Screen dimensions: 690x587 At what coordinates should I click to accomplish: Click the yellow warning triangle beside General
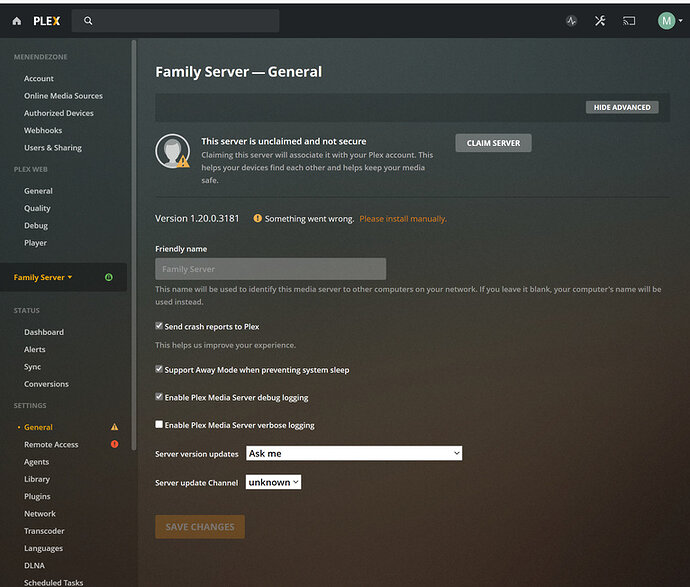coord(114,427)
